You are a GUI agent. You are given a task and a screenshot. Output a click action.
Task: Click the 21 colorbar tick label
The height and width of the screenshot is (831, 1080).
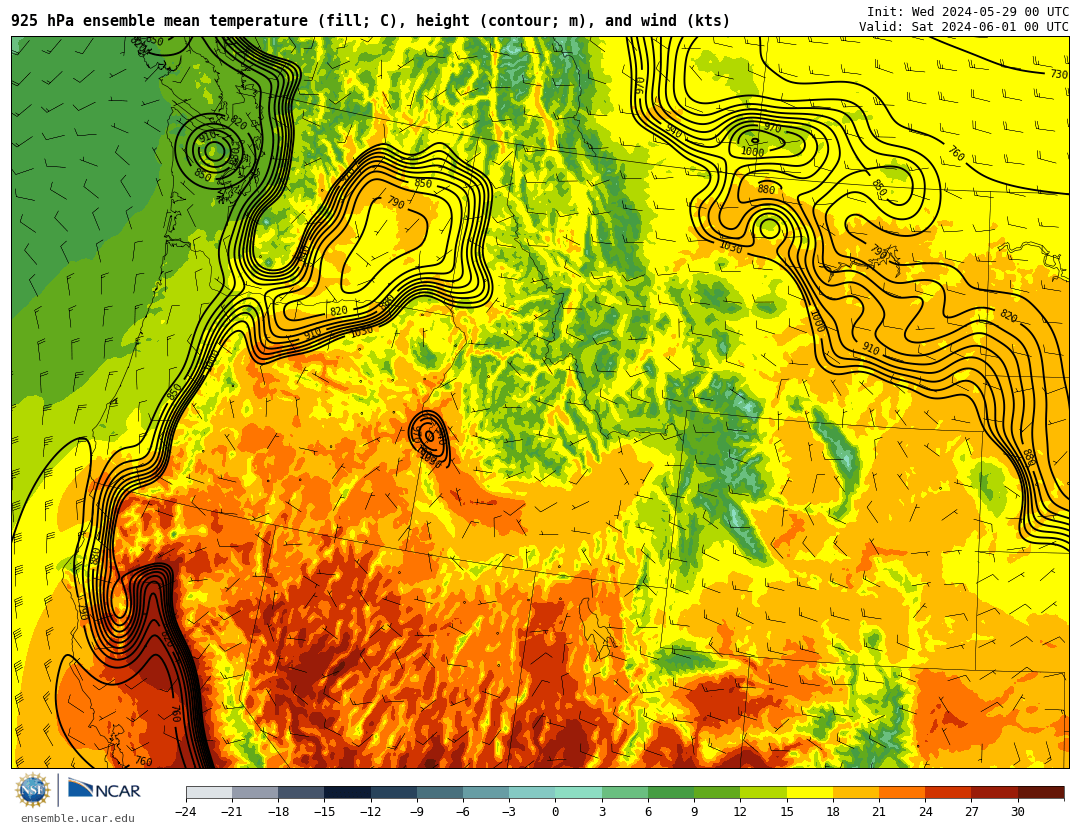[x=879, y=812]
